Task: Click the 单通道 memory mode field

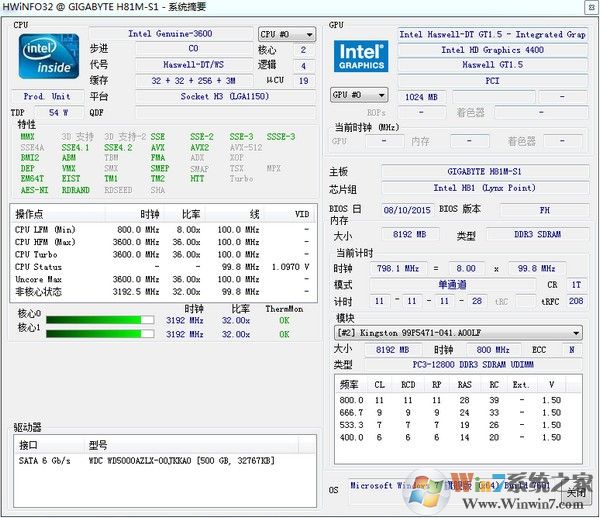Action: 452,285
